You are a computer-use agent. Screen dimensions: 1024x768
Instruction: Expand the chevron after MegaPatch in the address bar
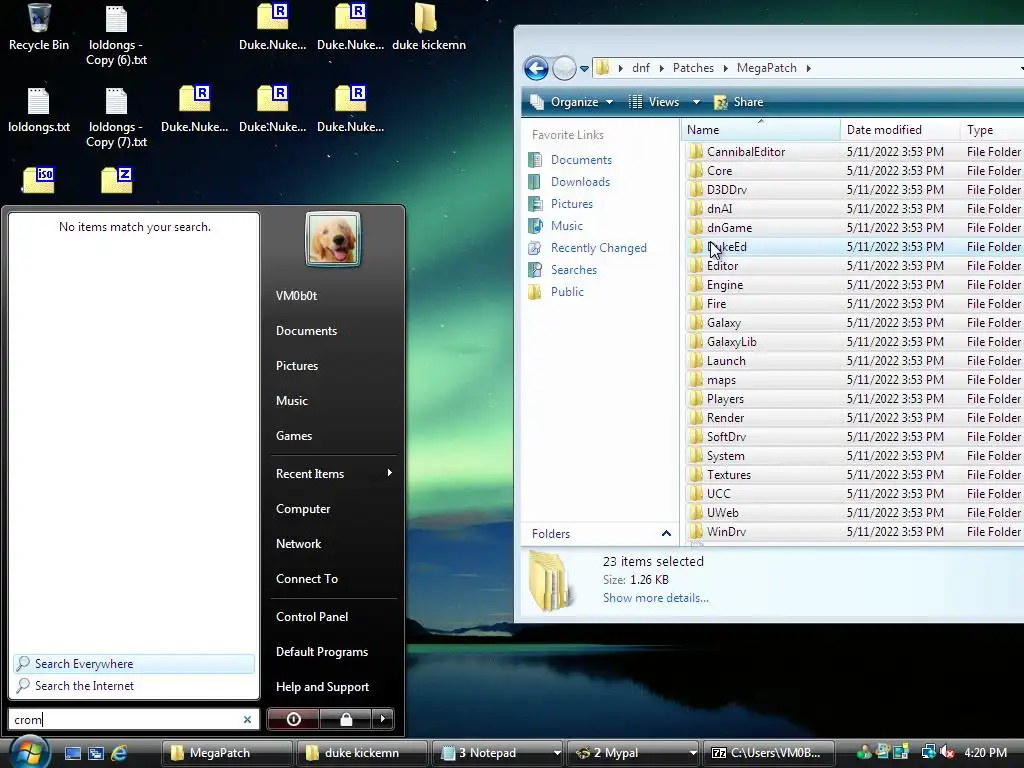pos(808,68)
